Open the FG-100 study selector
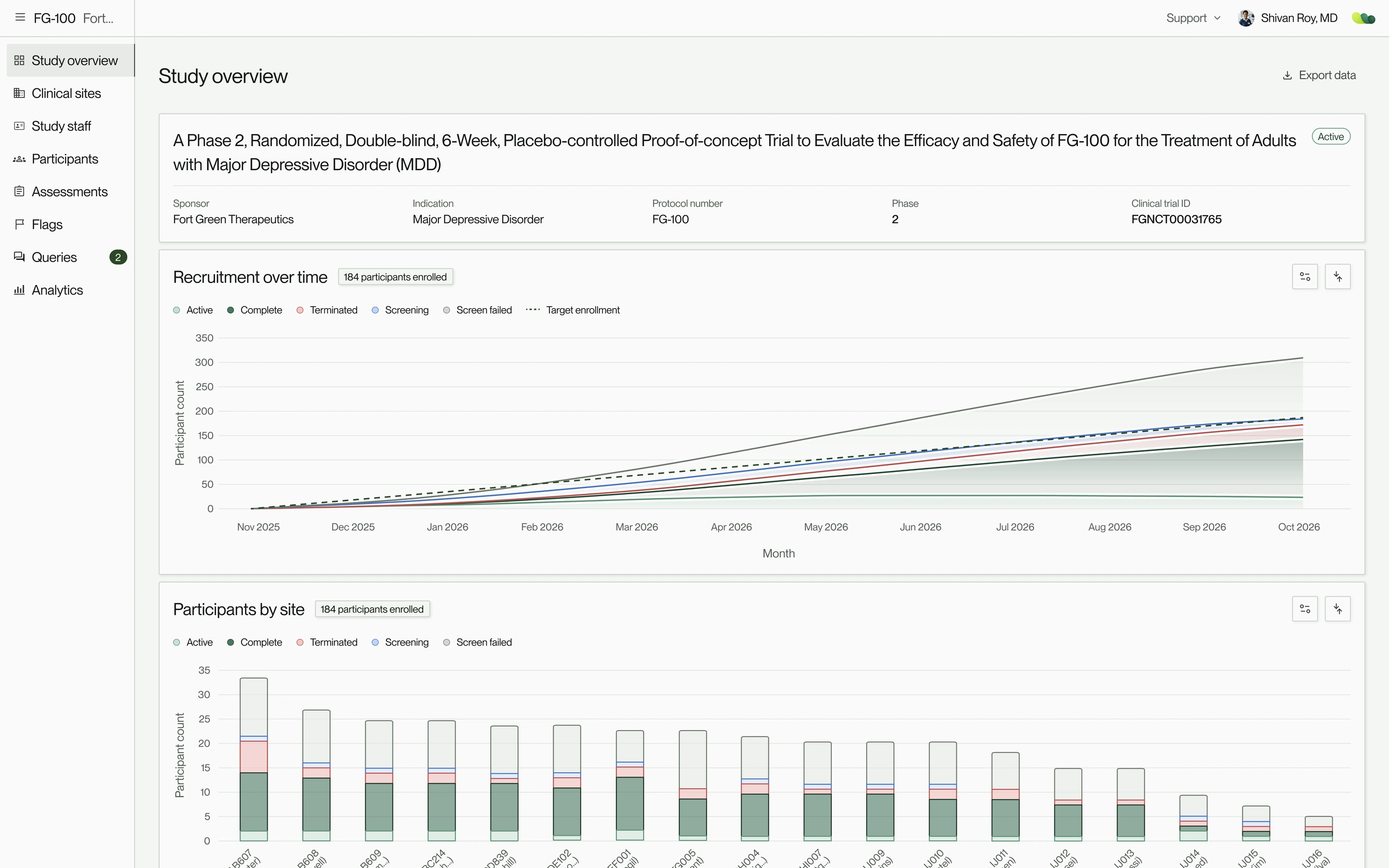 click(x=73, y=18)
